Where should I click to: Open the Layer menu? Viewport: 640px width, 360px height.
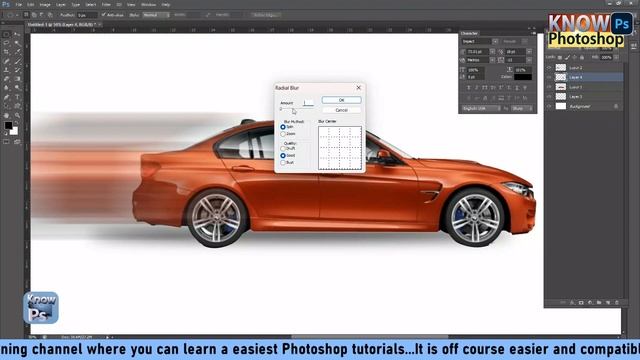point(61,4)
